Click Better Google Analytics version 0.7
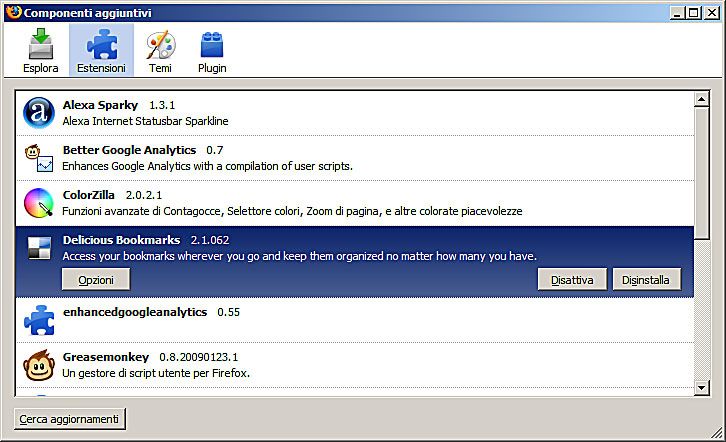This screenshot has width=726, height=442. 215,150
